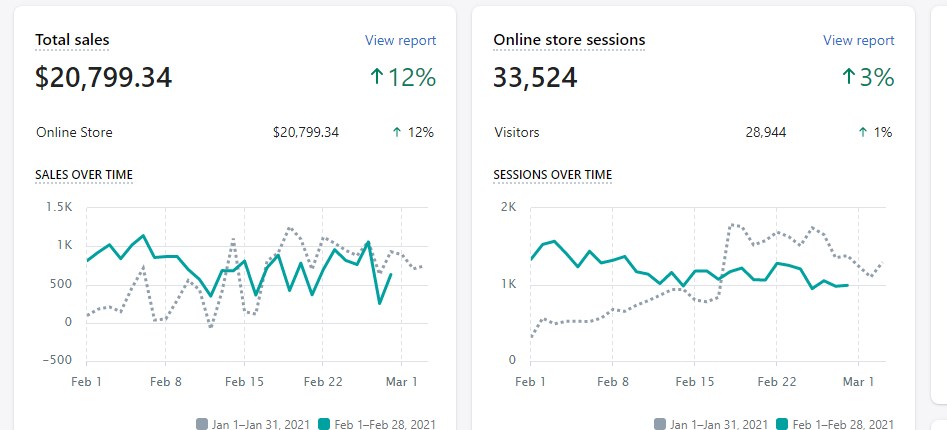Click the 3% increase indicator for sessions
Image resolution: width=947 pixels, height=430 pixels.
point(868,77)
